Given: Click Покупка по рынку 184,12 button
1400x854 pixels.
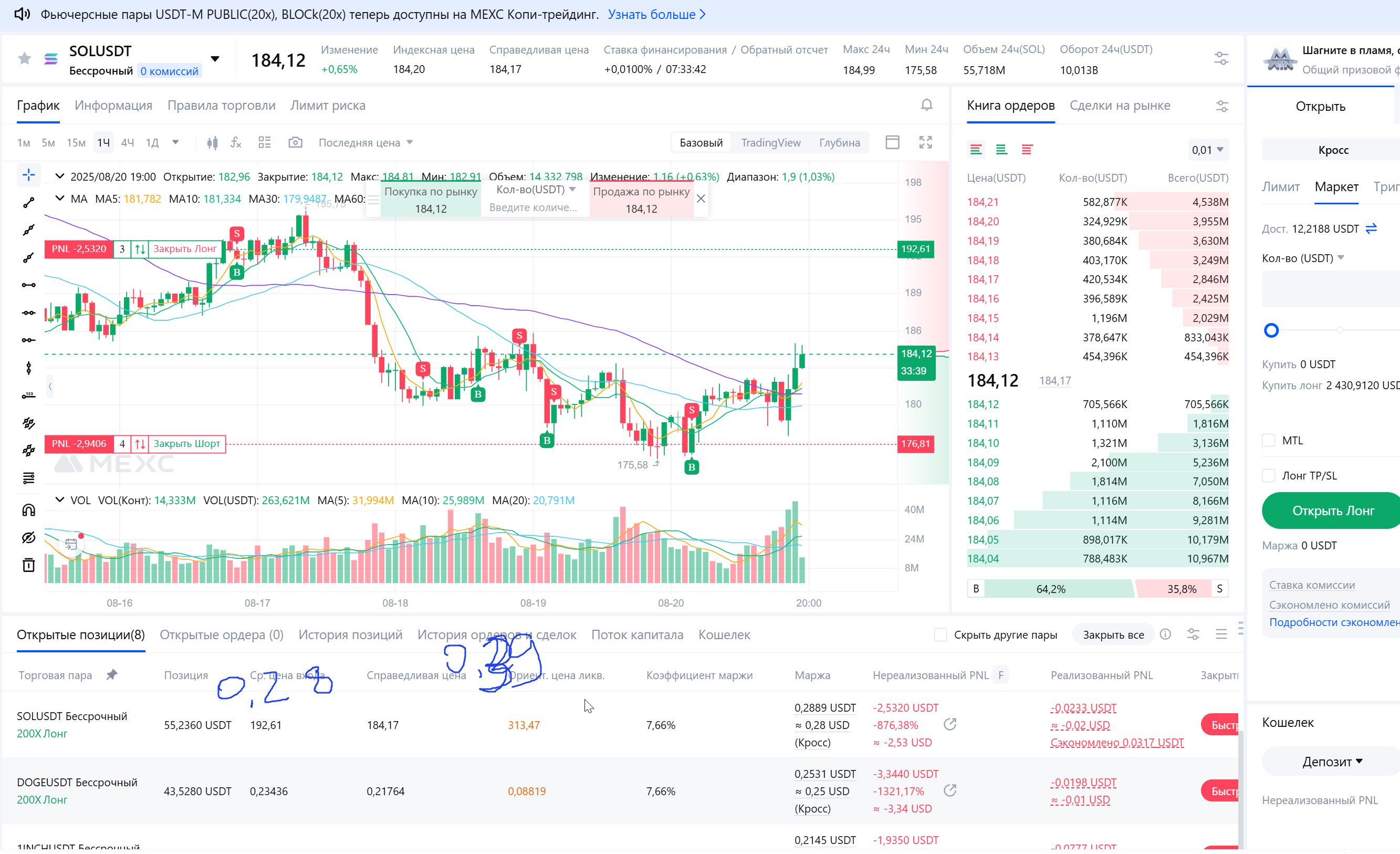Looking at the screenshot, I should tap(430, 200).
